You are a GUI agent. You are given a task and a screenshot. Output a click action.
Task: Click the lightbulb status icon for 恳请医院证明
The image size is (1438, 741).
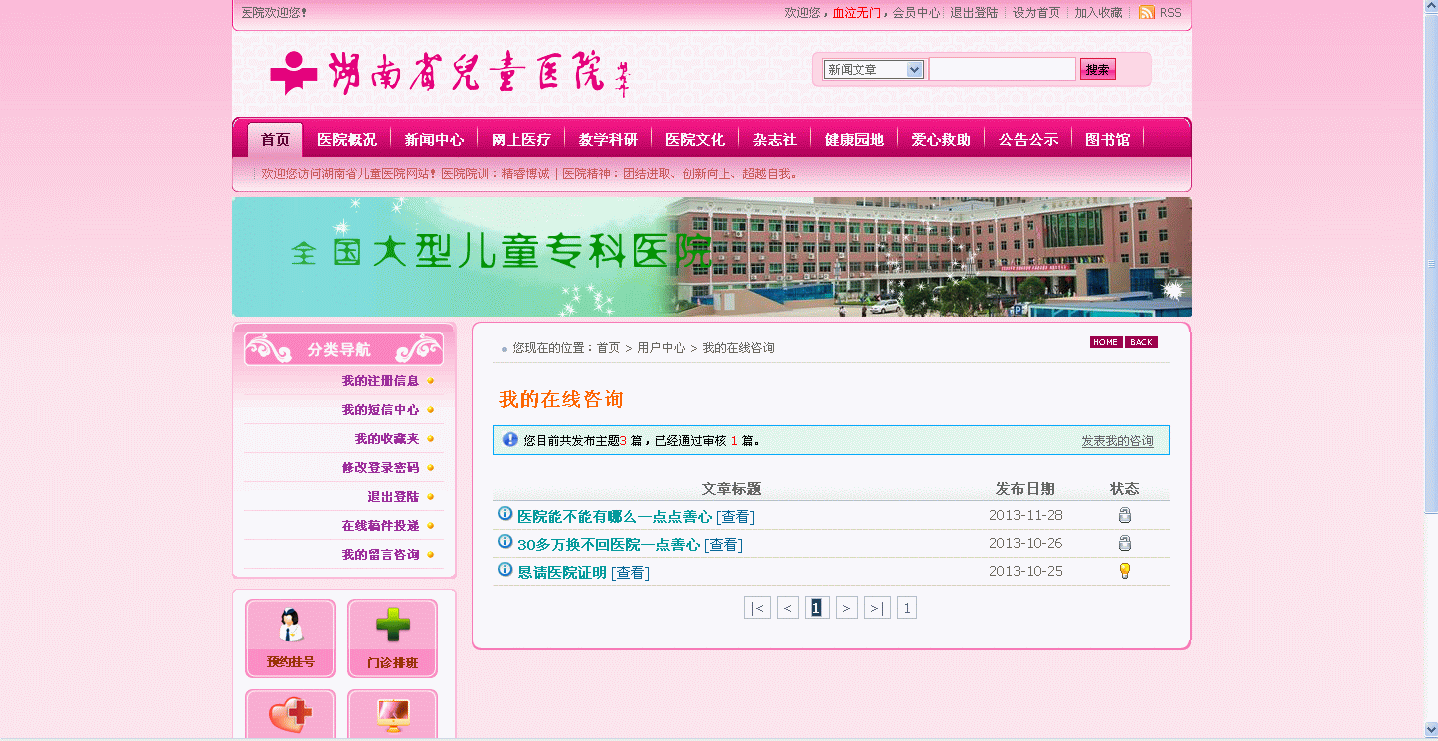click(1124, 571)
